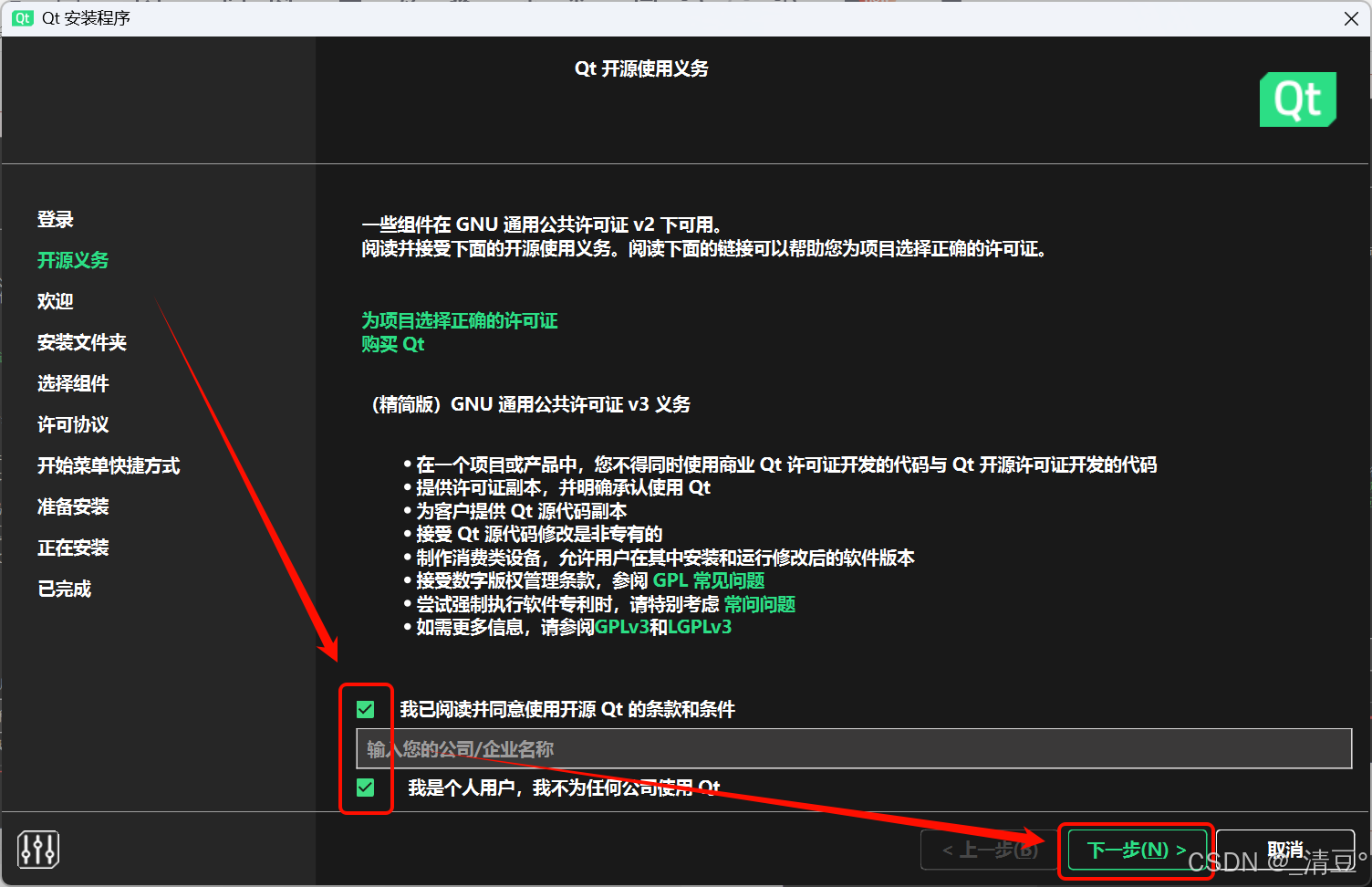
Task: Click the Qt logo in the top-right corner
Action: tap(1297, 99)
